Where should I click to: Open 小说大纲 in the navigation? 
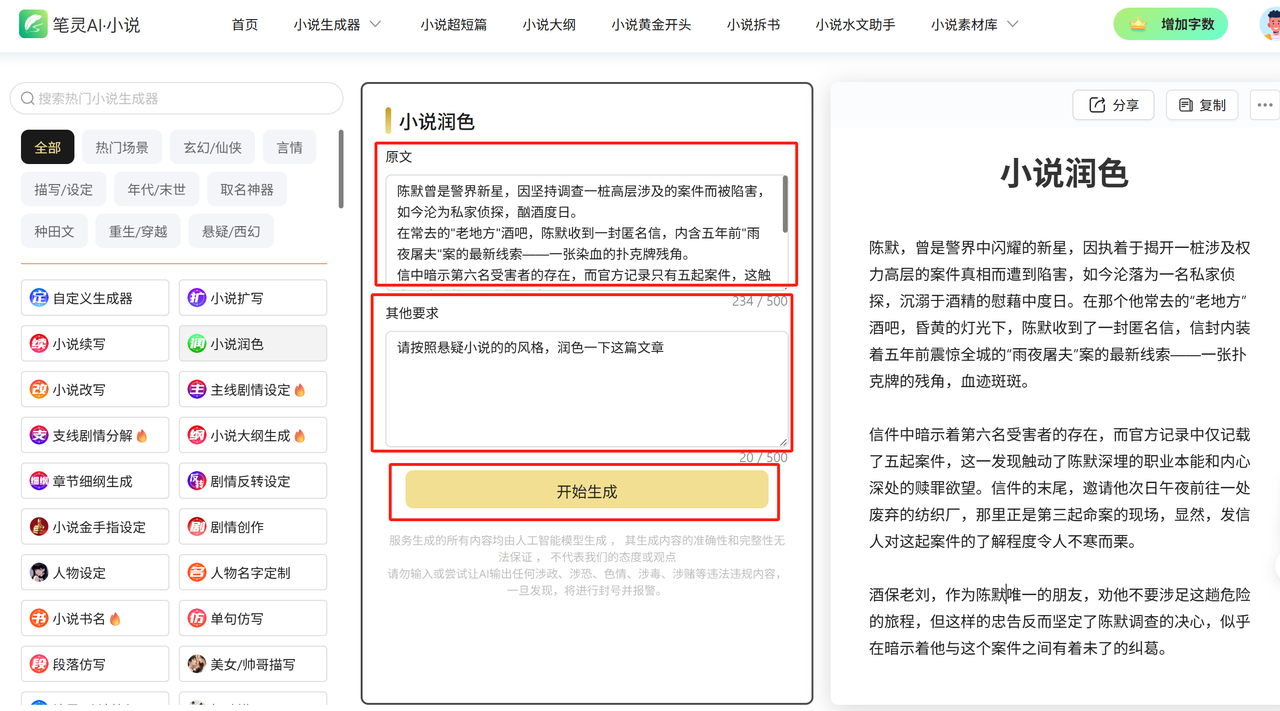pos(549,25)
